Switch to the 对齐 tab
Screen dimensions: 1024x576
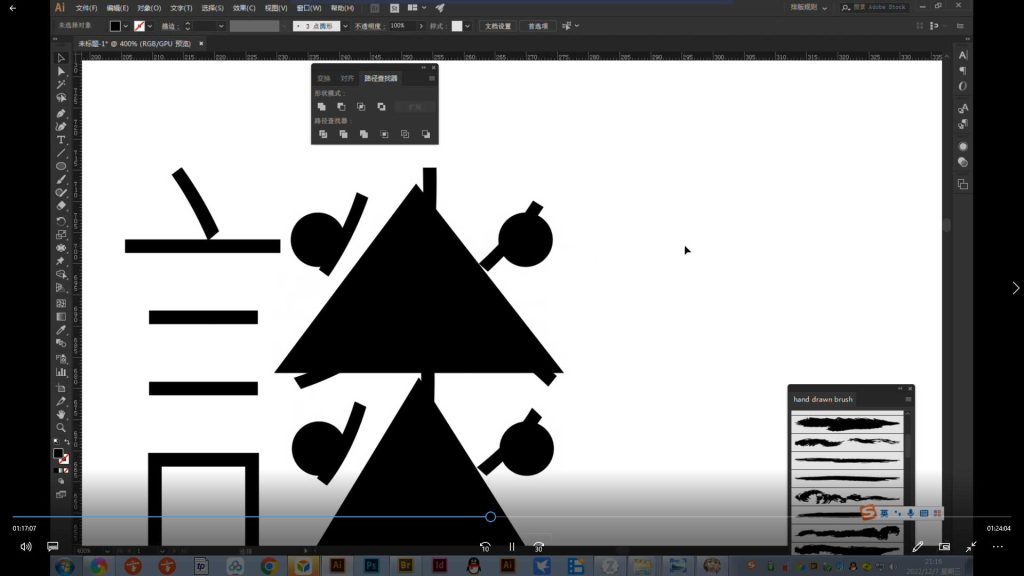(347, 78)
